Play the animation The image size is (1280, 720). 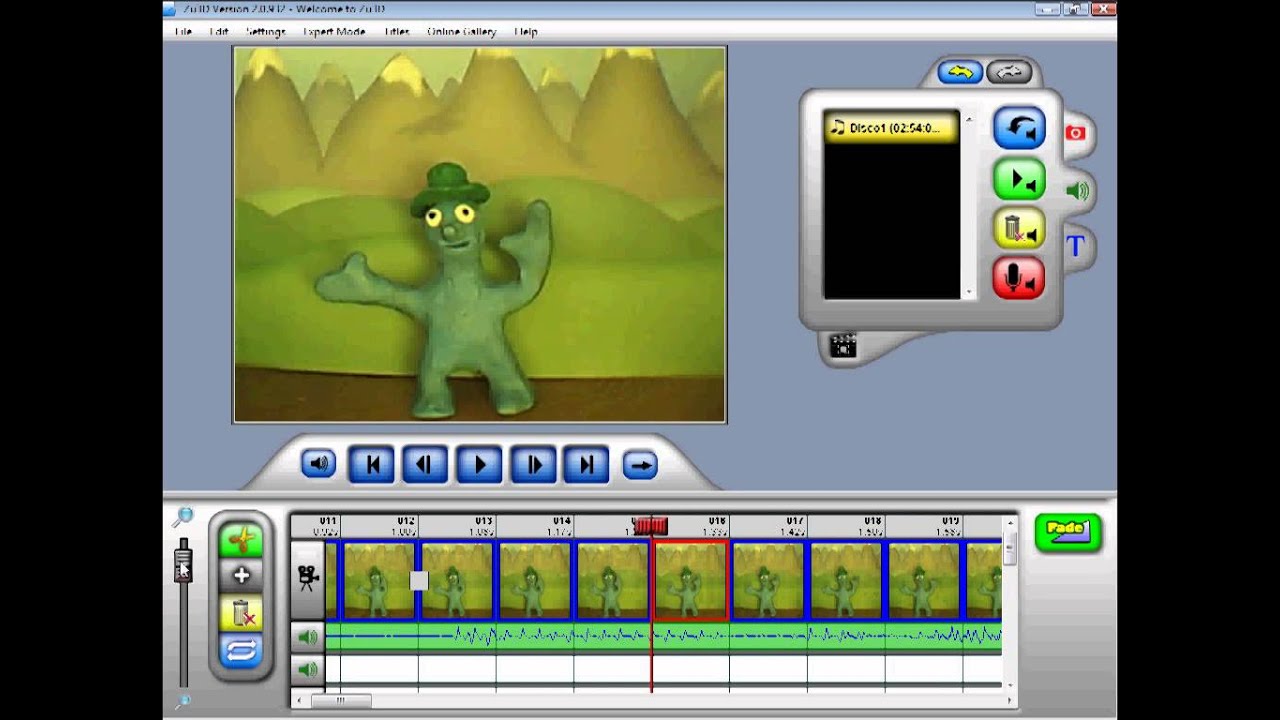[x=479, y=464]
